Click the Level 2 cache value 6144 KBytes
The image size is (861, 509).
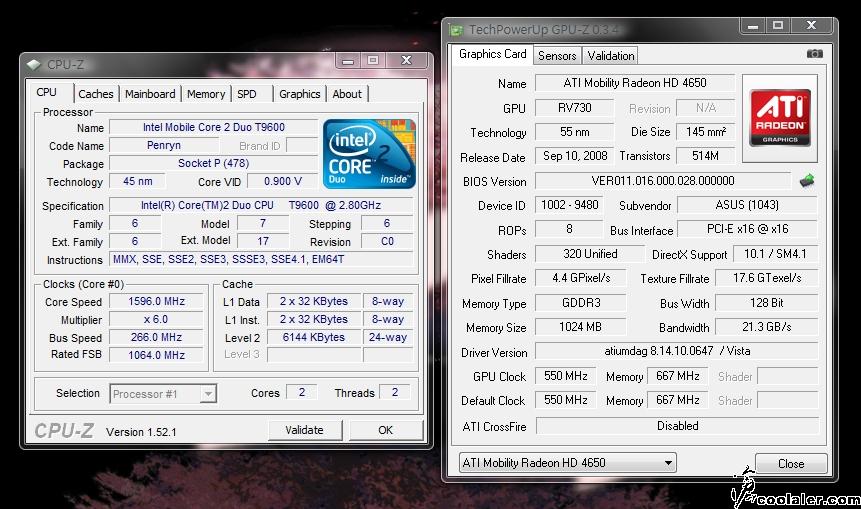314,337
